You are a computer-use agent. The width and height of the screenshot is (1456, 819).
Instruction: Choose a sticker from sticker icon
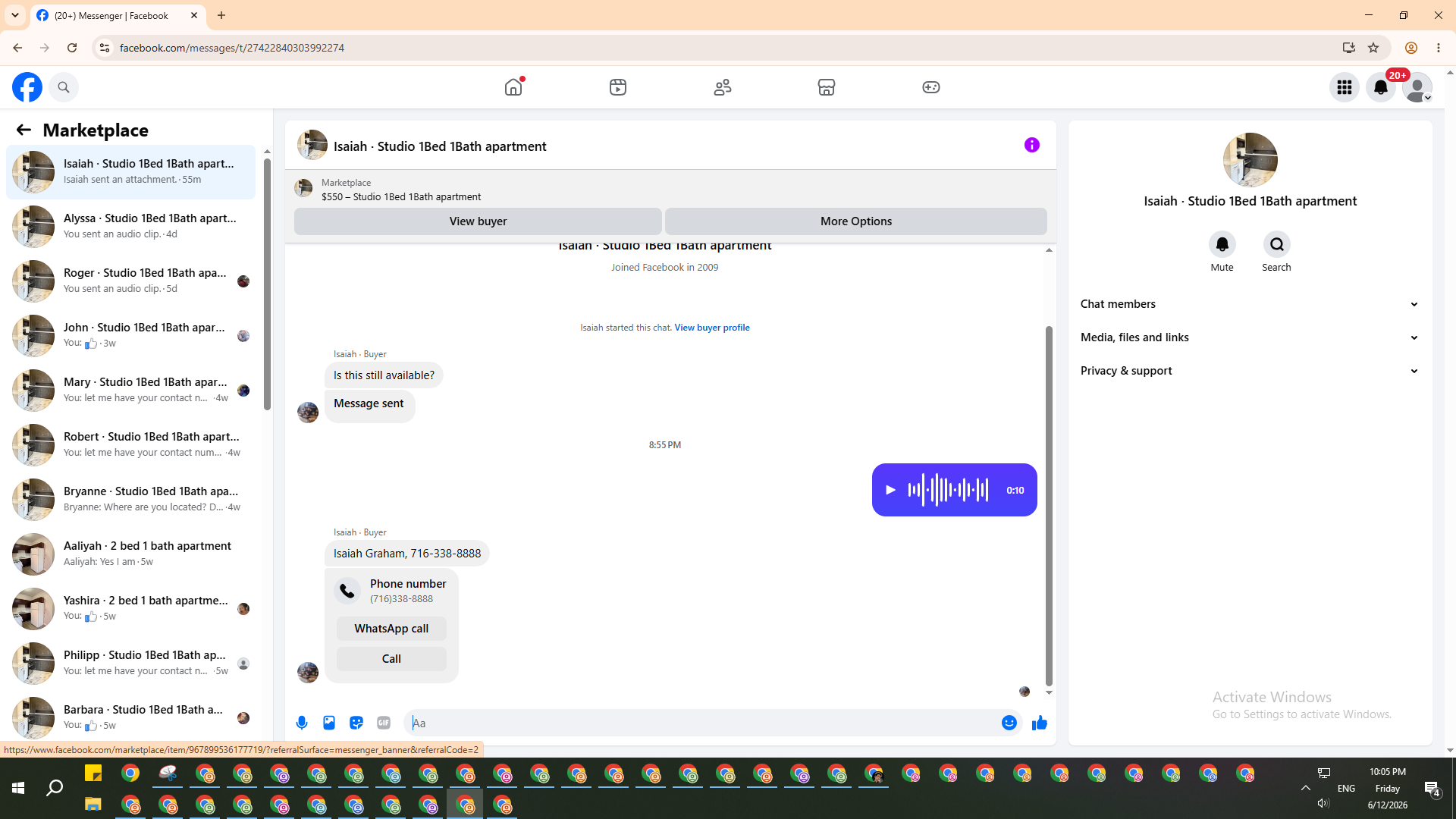tap(356, 723)
